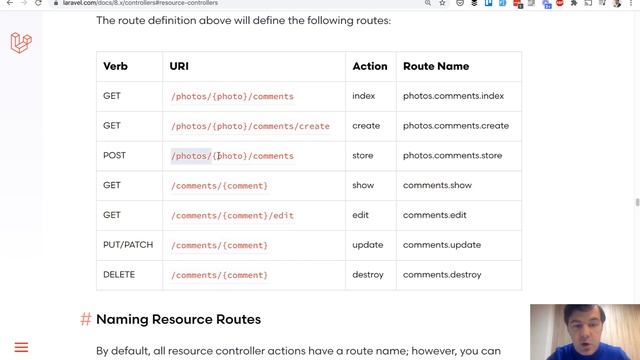This screenshot has height=360, width=640.
Task: Click the /photos/{photo}/comments URI in the index row
Action: 232,96
